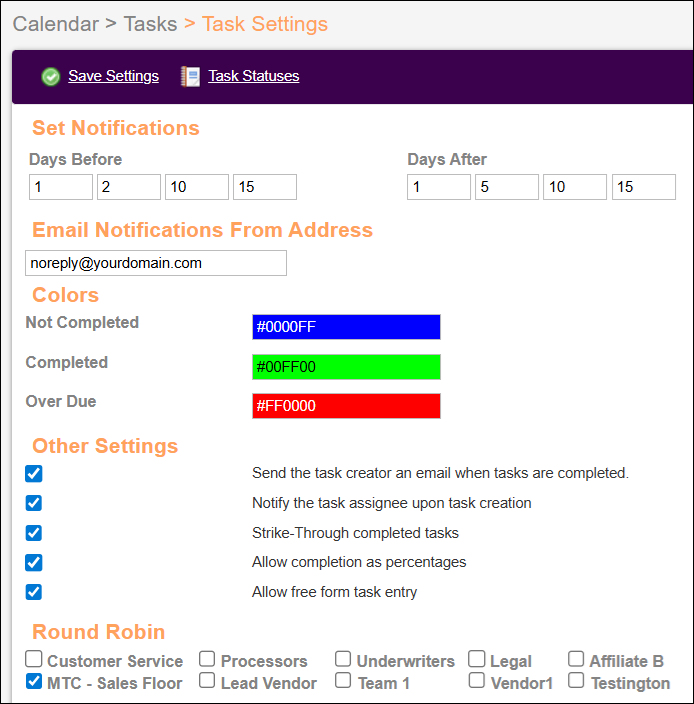Check Processors round robin box
The height and width of the screenshot is (704, 694).
[207, 659]
